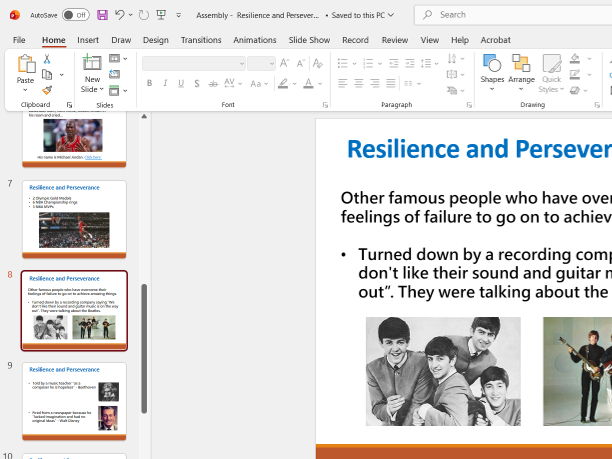Click the Align Right icon
612x459 pixels.
pyautogui.click(x=375, y=83)
